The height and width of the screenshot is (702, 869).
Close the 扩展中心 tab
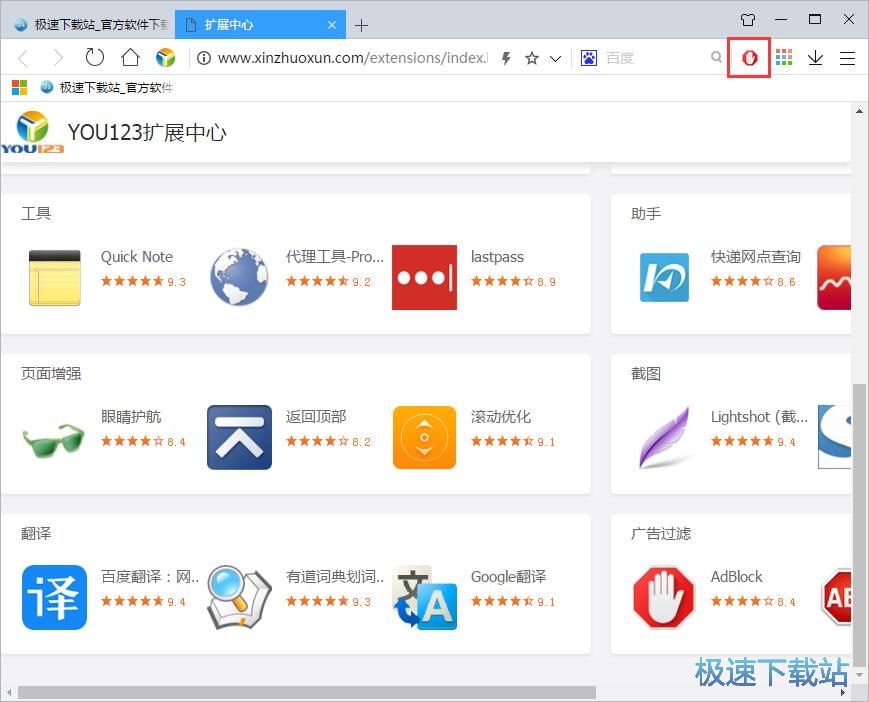[x=332, y=25]
